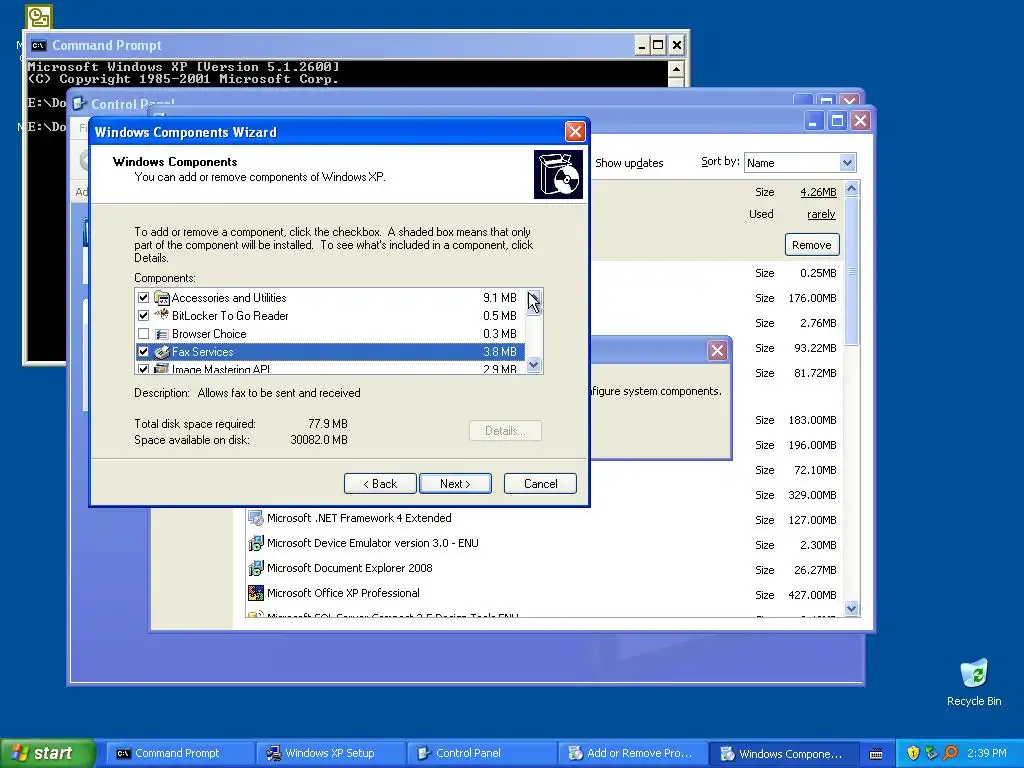Click the on-screen keyboard taskbar icon

(876, 754)
